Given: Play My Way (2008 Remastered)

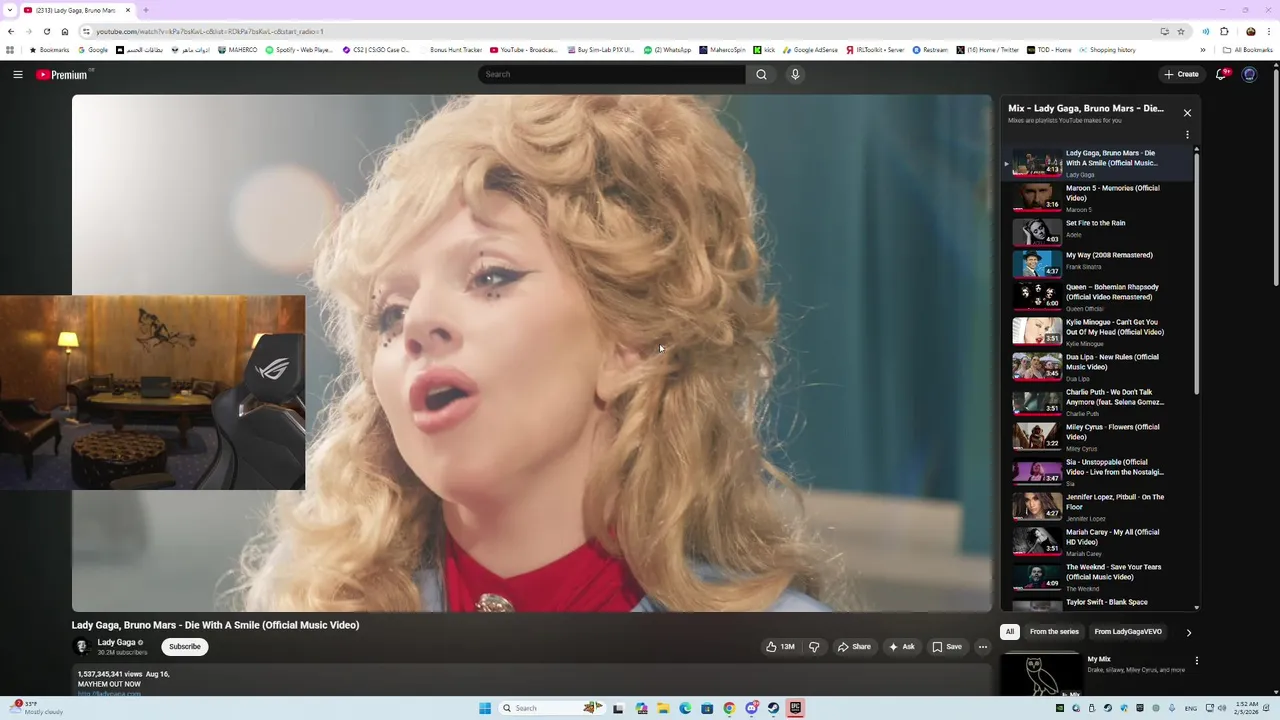Looking at the screenshot, I should (x=1098, y=264).
